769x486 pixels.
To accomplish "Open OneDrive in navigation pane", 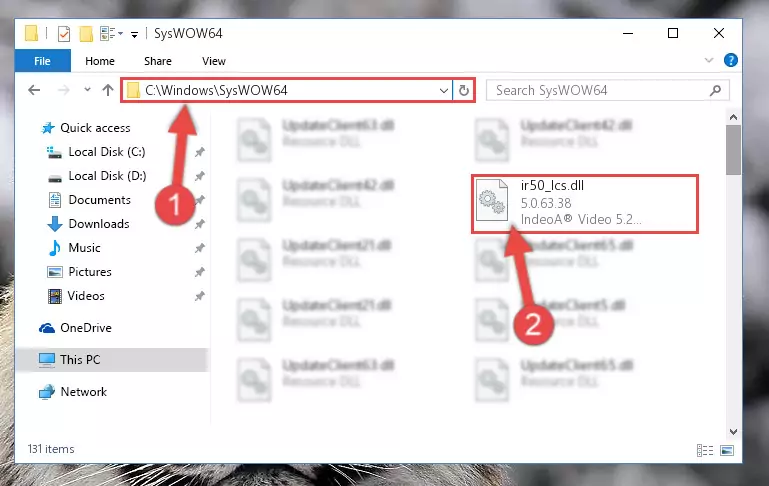I will click(85, 328).
